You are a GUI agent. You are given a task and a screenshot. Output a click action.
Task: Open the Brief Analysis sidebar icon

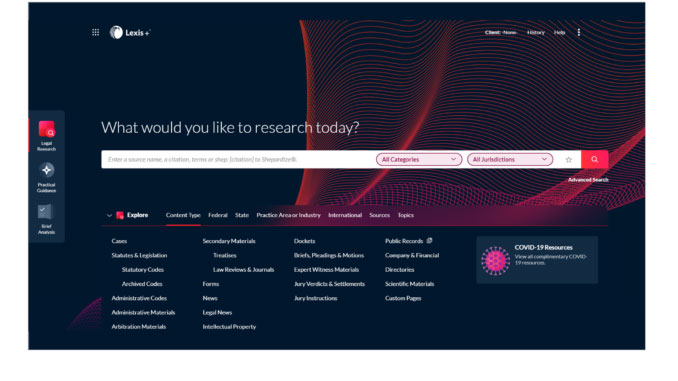coord(46,219)
